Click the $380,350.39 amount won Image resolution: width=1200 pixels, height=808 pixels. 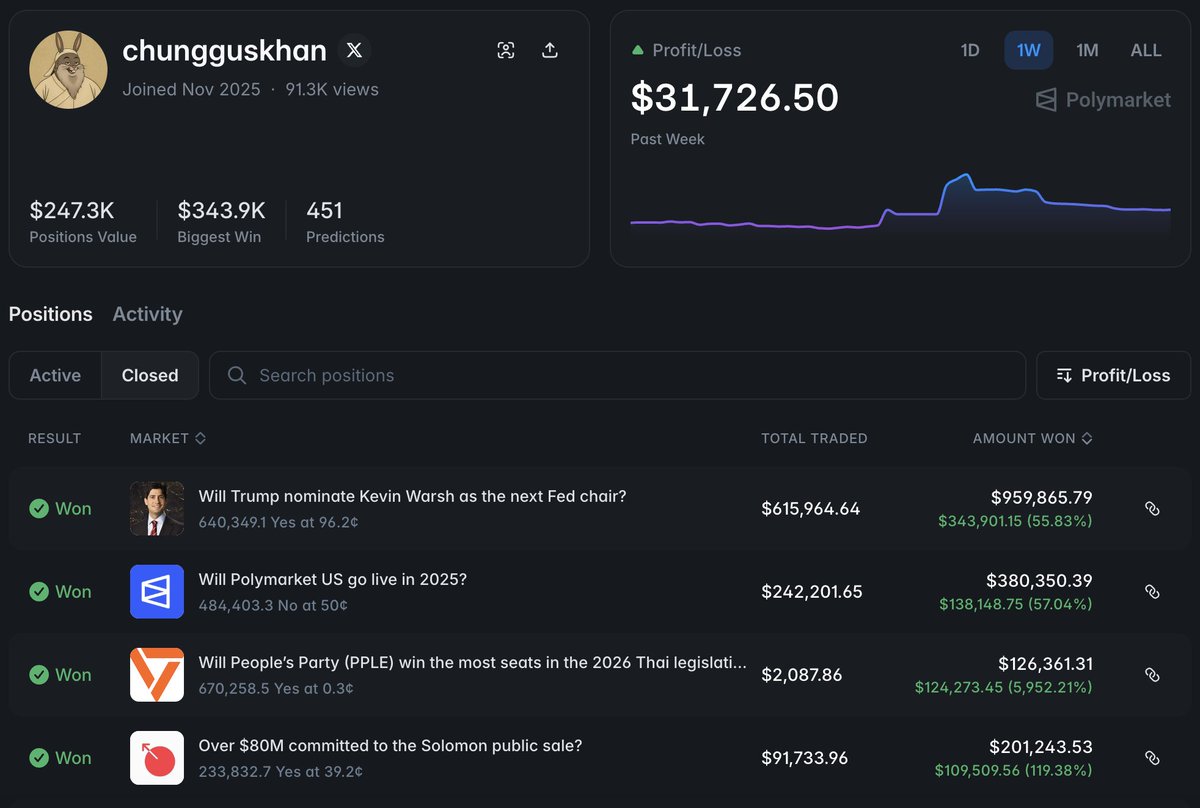1039,580
